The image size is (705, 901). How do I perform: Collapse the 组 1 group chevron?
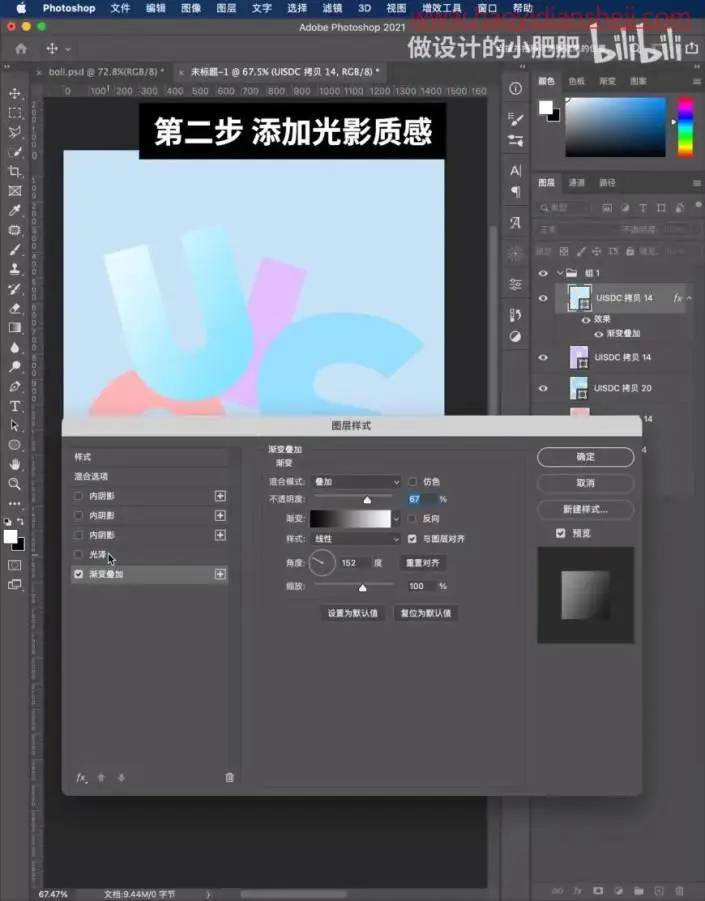pyautogui.click(x=559, y=273)
